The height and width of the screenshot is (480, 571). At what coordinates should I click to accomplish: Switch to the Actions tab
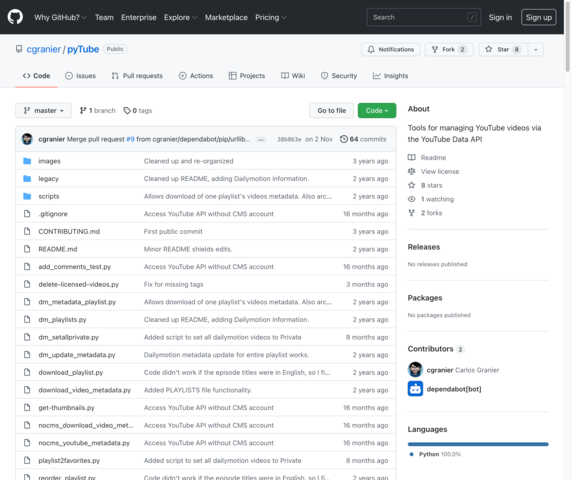coord(196,76)
